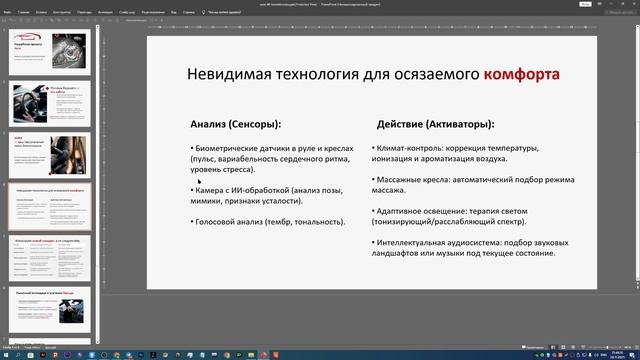The height and width of the screenshot is (360, 640).
Task: Click the taskbar clock and date
Action: [x=617, y=355]
